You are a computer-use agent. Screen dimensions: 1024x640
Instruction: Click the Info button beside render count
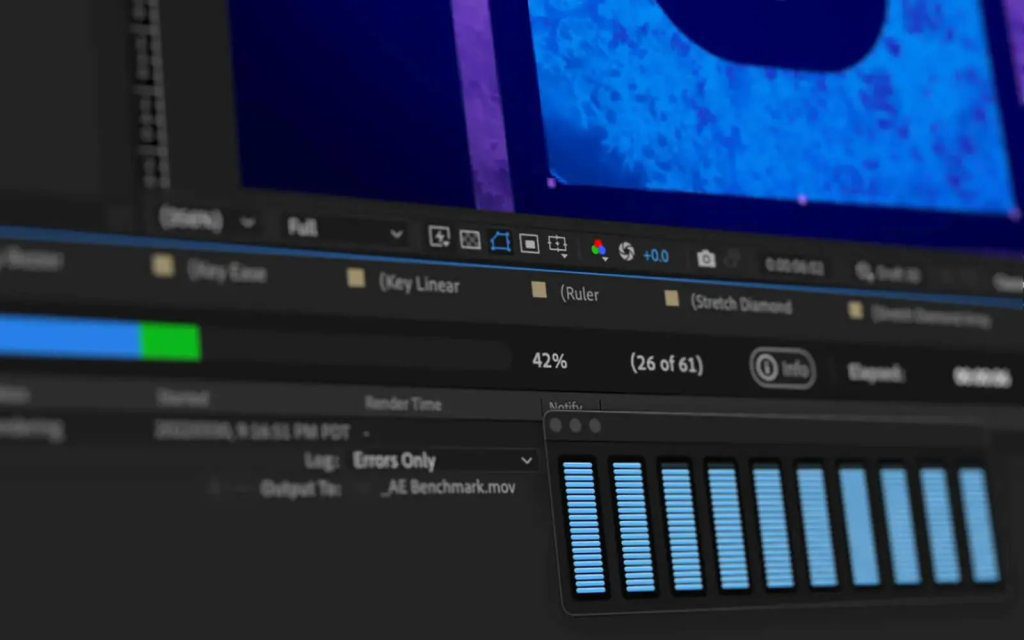point(783,369)
